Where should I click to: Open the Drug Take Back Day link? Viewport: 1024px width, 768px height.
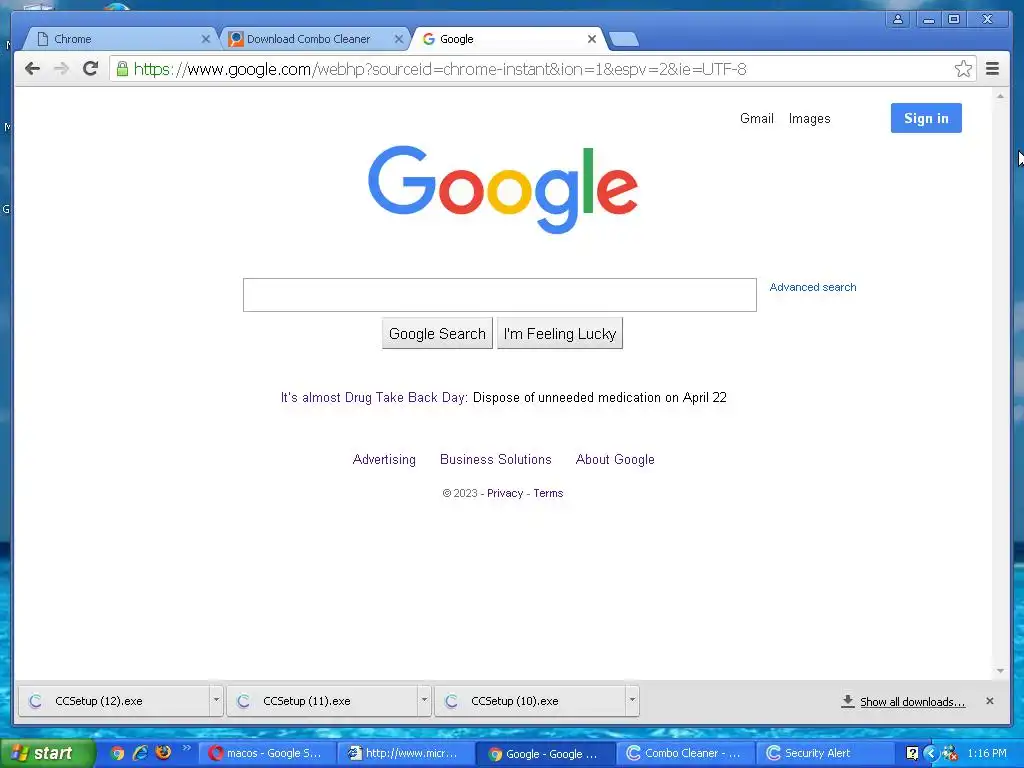[x=374, y=397]
